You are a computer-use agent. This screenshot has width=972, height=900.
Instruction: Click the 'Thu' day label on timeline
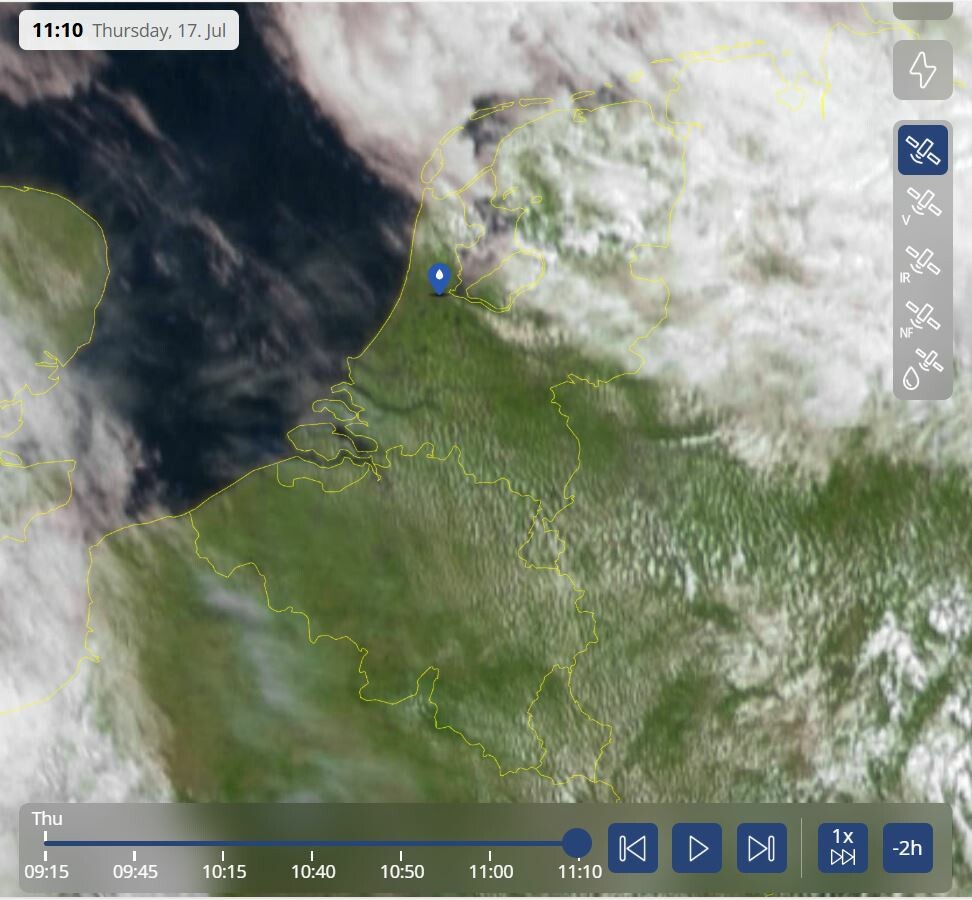pos(47,818)
